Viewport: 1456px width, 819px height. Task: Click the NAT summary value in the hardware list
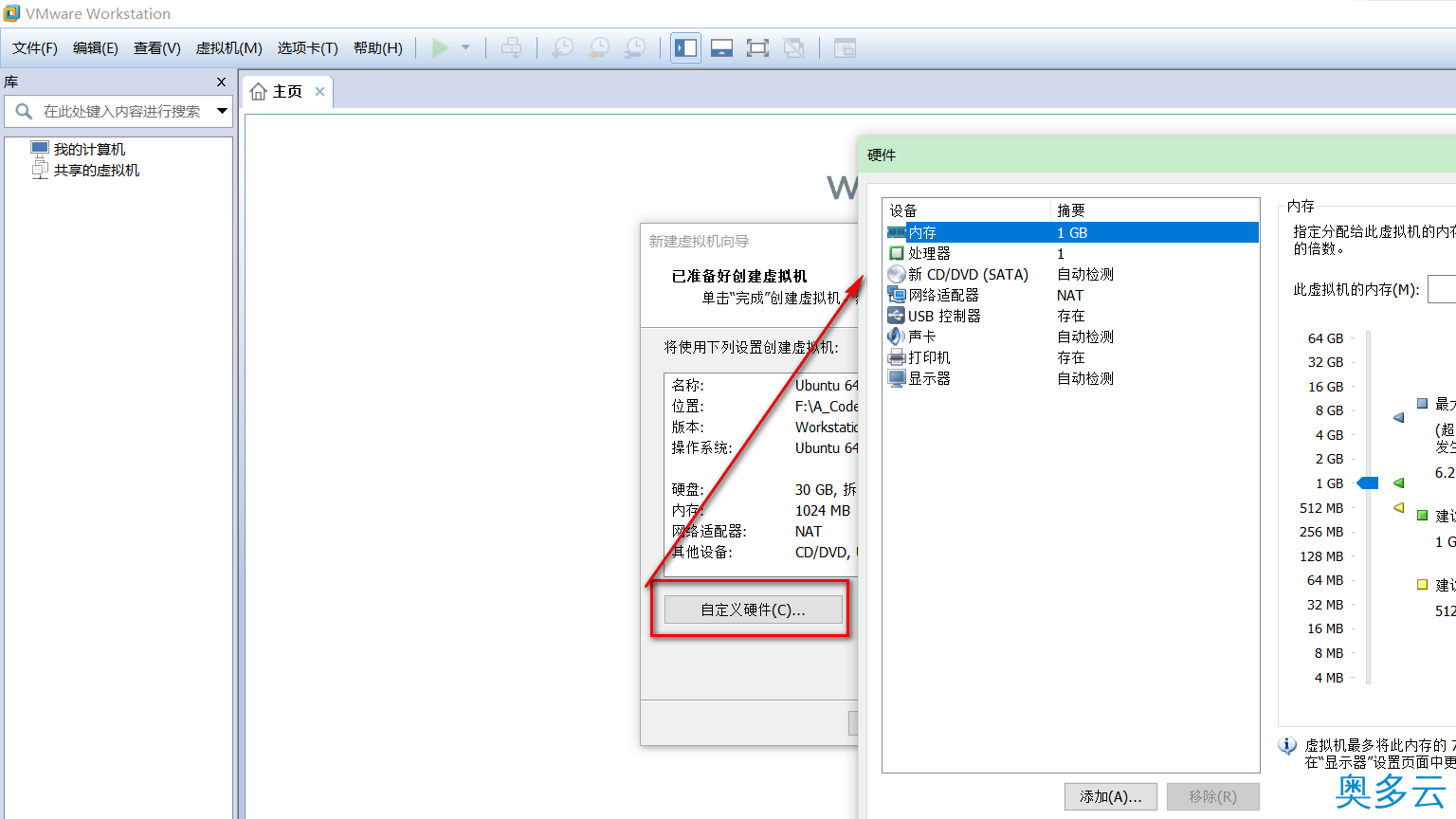click(1070, 295)
